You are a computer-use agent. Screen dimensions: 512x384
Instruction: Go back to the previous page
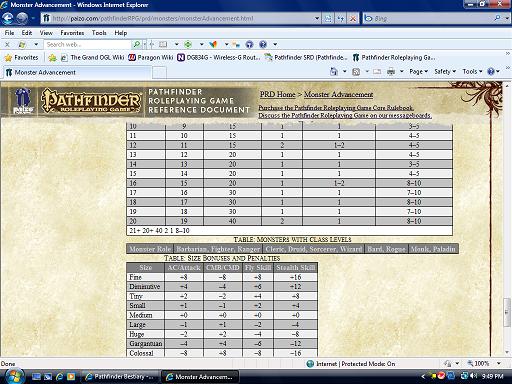8,18
